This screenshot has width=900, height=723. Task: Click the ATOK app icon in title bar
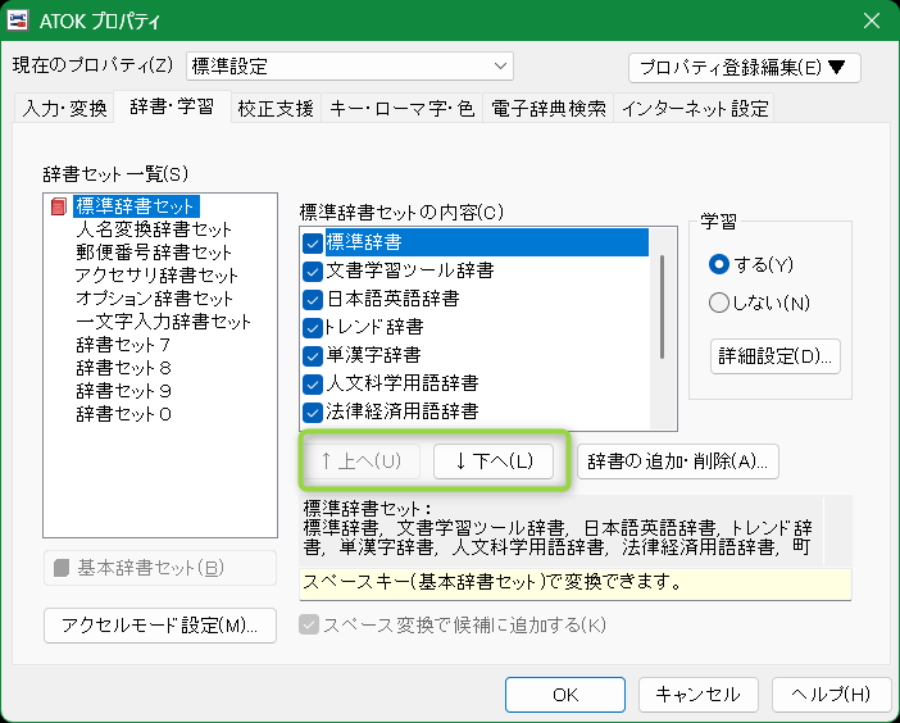click(x=18, y=21)
